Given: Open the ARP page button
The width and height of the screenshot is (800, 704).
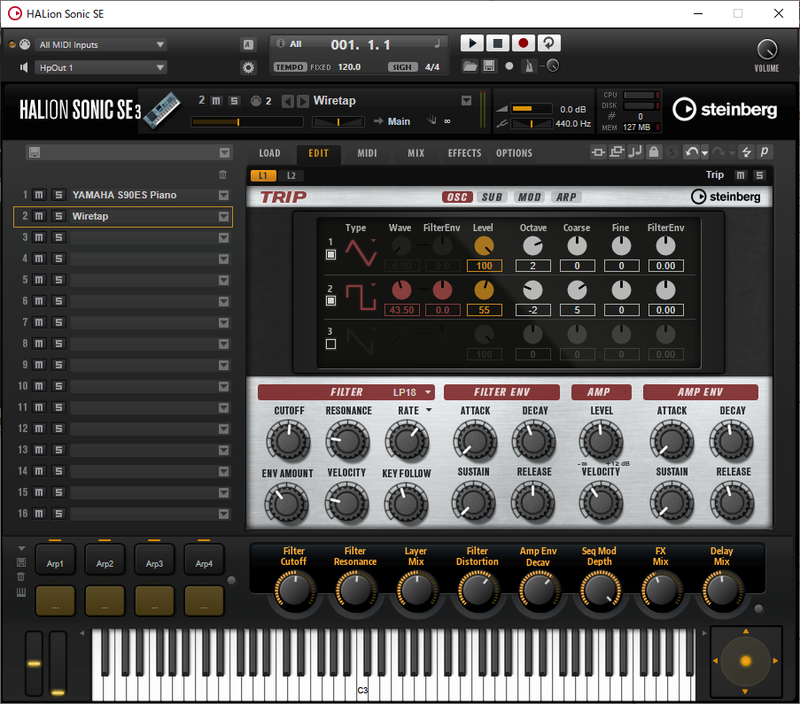Looking at the screenshot, I should pos(566,197).
